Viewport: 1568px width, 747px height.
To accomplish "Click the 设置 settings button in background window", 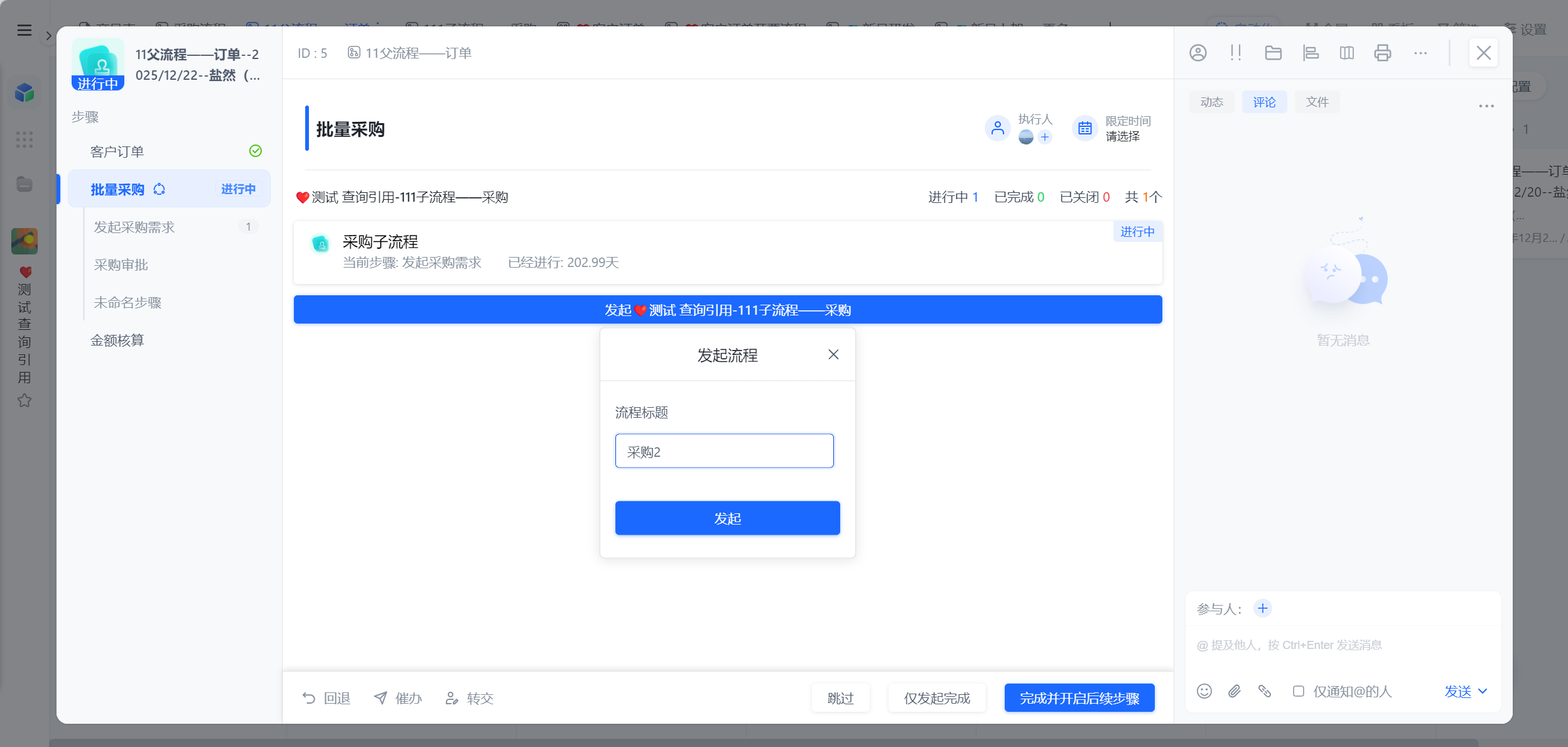I will coord(1526,30).
